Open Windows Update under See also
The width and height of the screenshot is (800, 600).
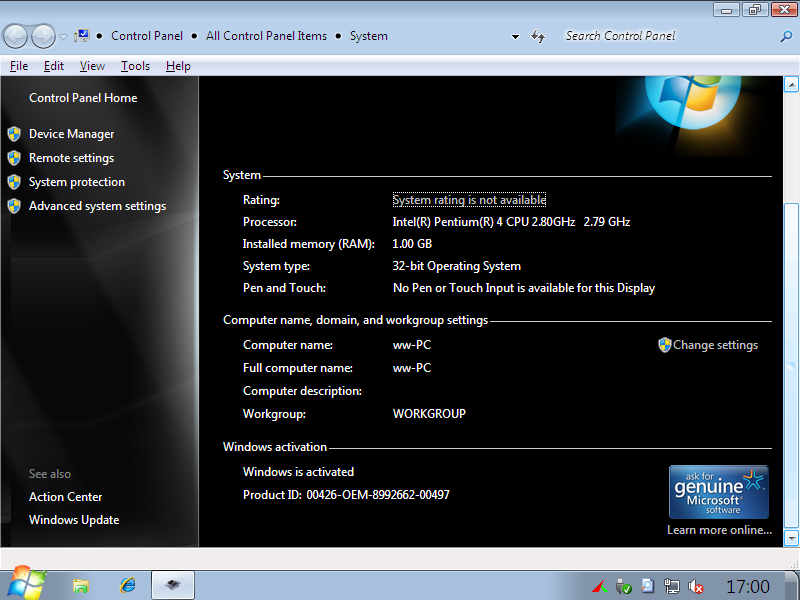[74, 520]
